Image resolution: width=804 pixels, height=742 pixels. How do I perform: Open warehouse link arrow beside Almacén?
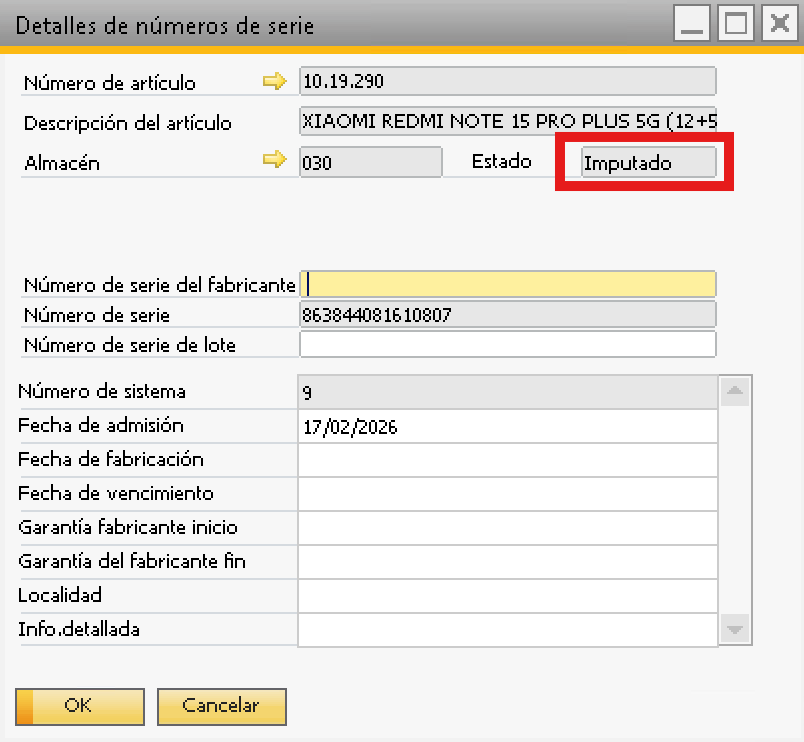pyautogui.click(x=274, y=159)
